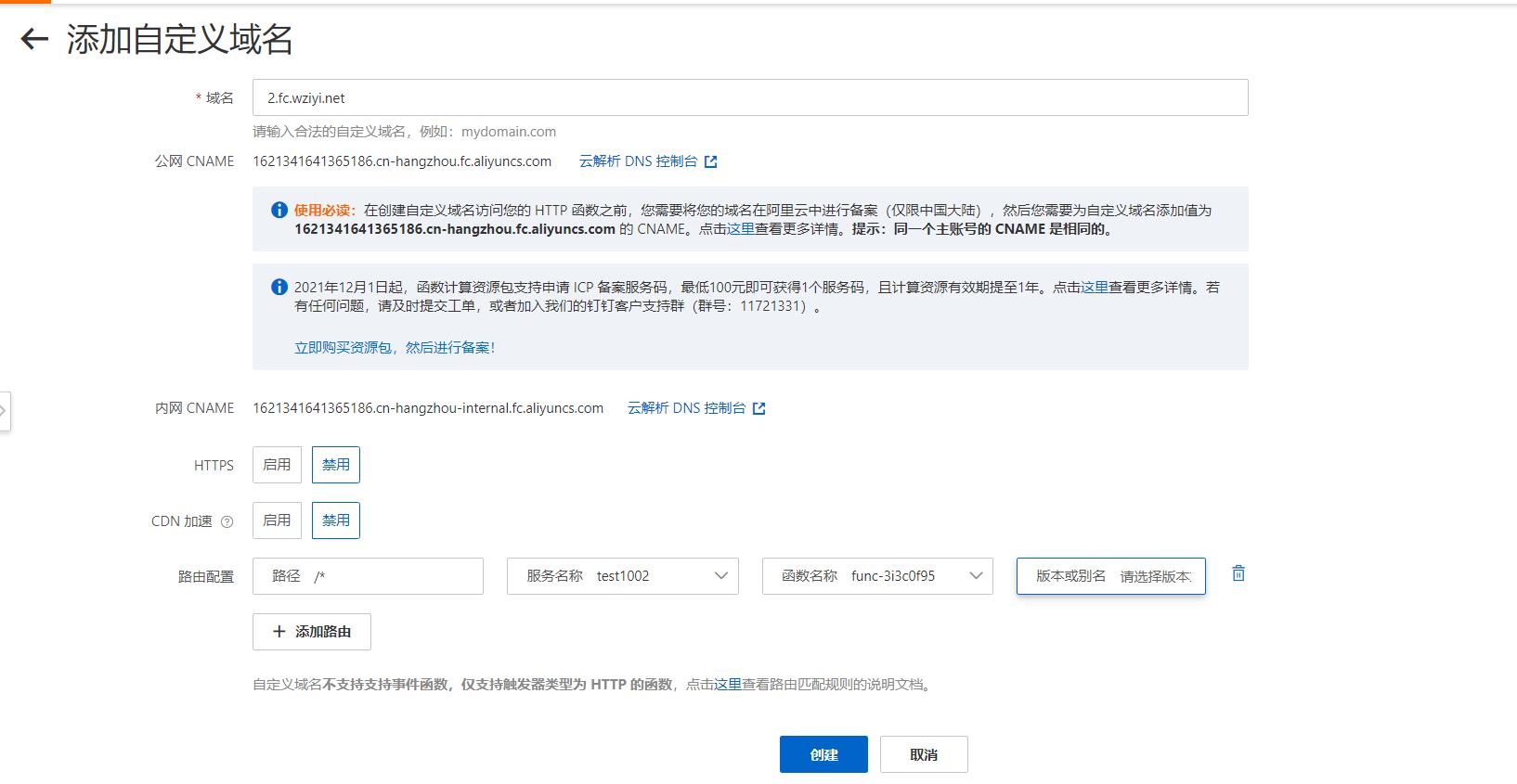The width and height of the screenshot is (1517, 784).
Task: Click the 路径 route path input
Action: (368, 576)
